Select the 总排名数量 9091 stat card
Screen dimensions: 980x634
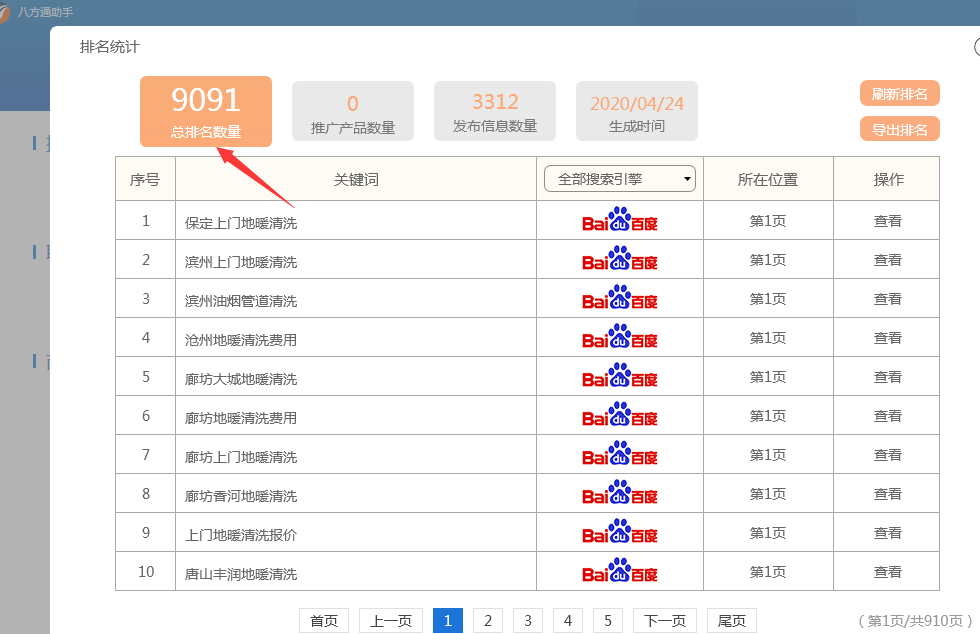click(x=206, y=111)
